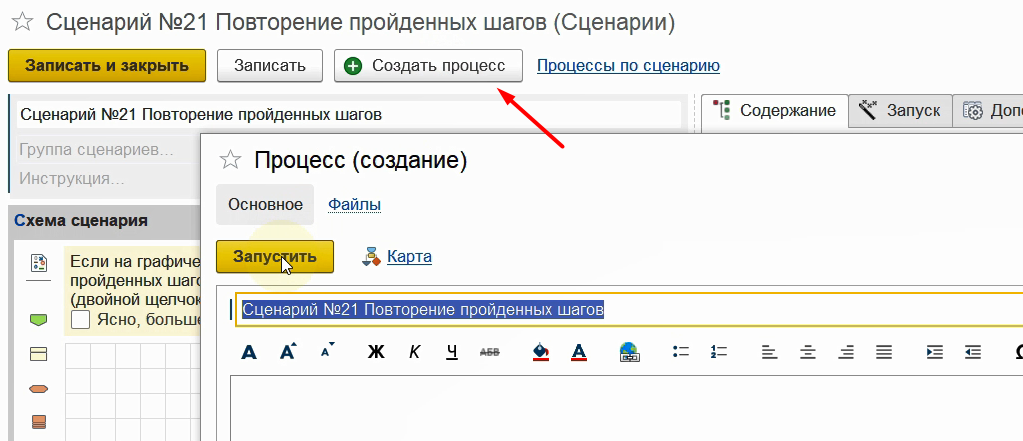Screen dimensions: 1023x441
Task: Align text to the right
Action: [846, 352]
